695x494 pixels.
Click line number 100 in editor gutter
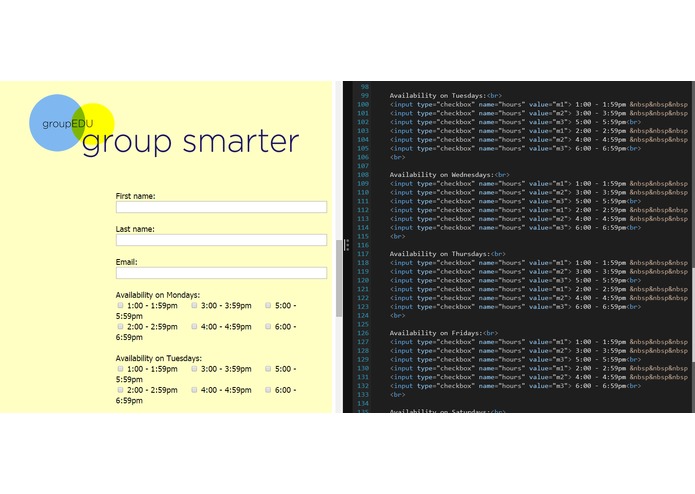coord(363,105)
